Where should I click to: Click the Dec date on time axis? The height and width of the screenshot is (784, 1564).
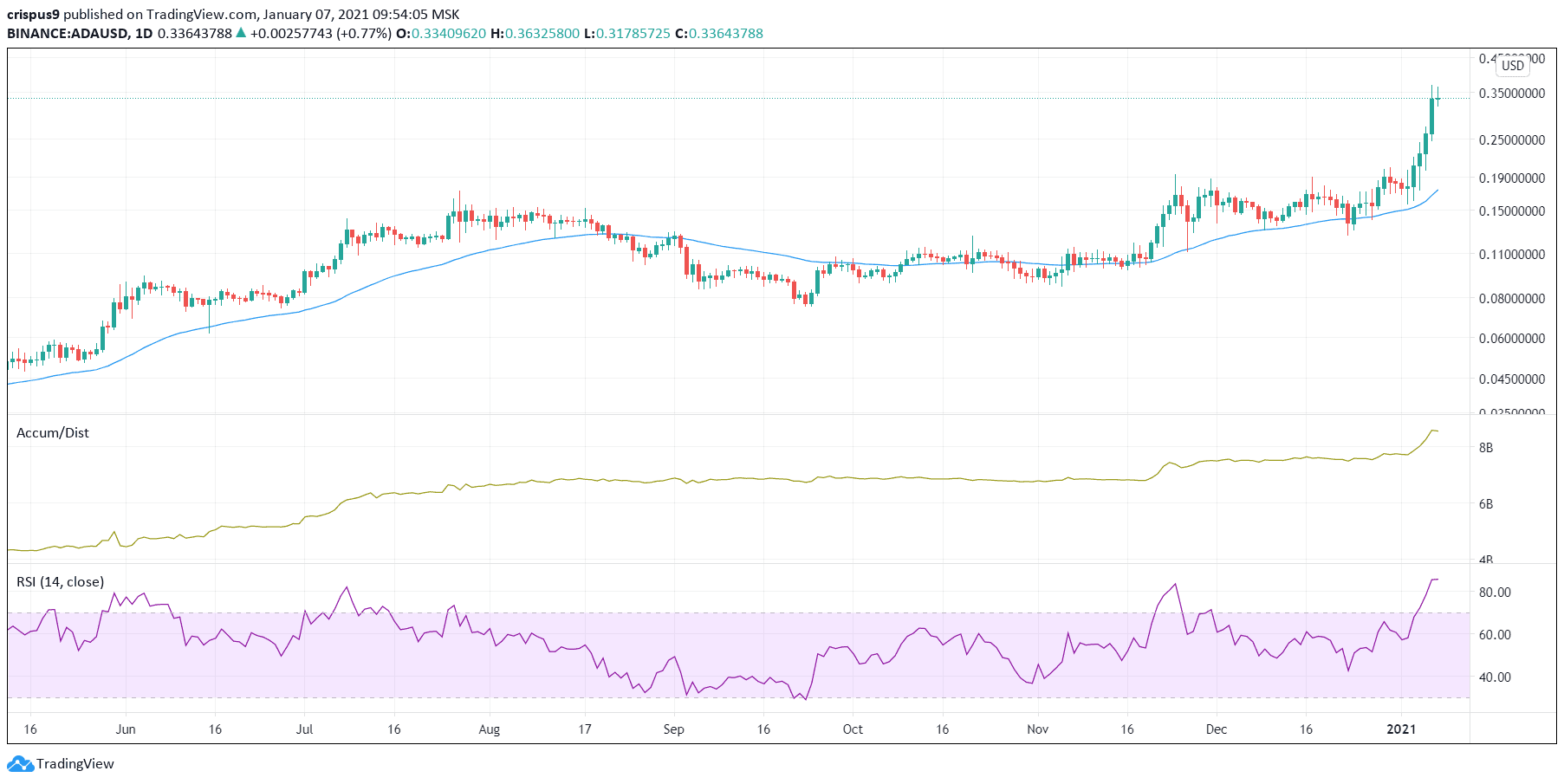1217,729
